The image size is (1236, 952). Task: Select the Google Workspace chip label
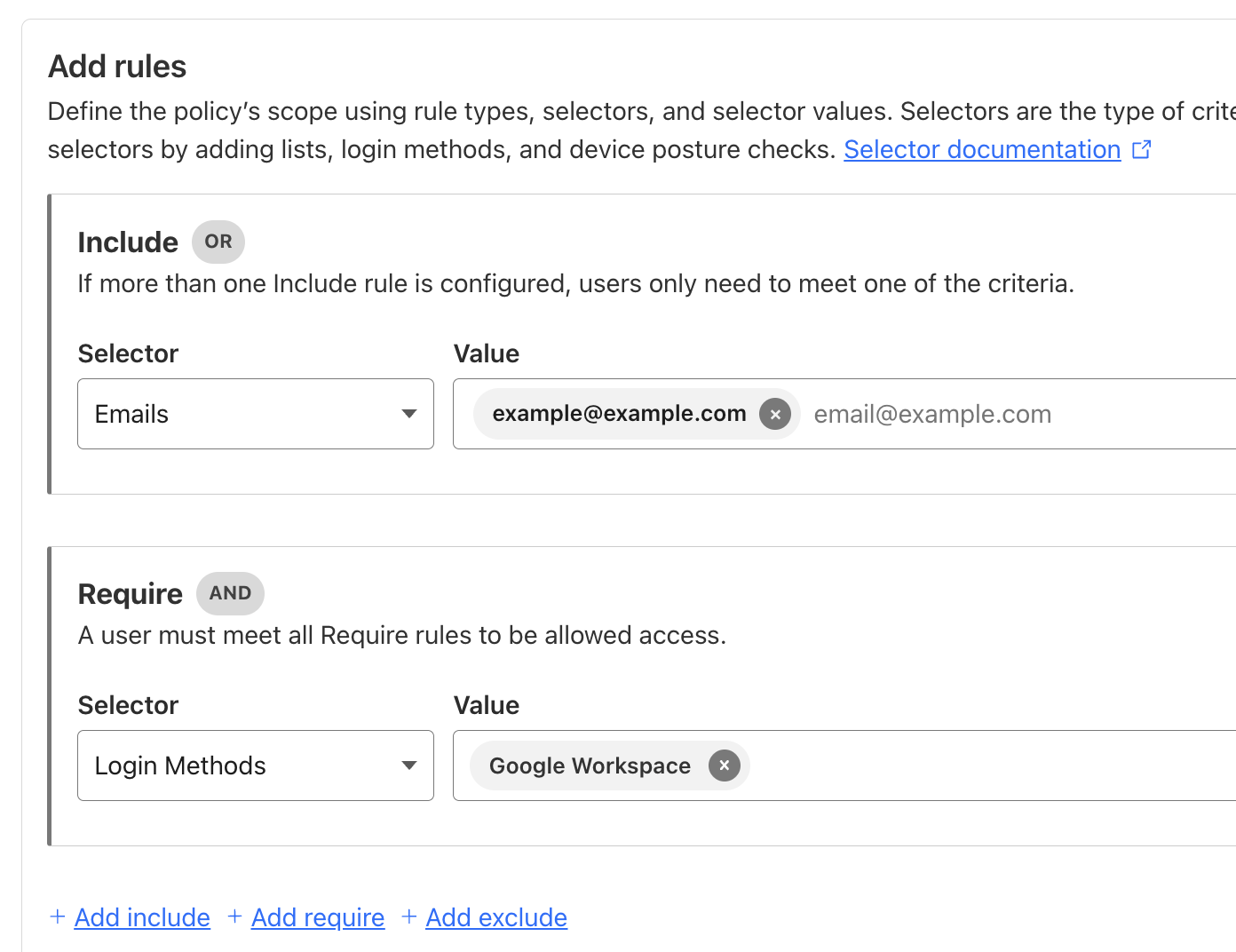(590, 766)
